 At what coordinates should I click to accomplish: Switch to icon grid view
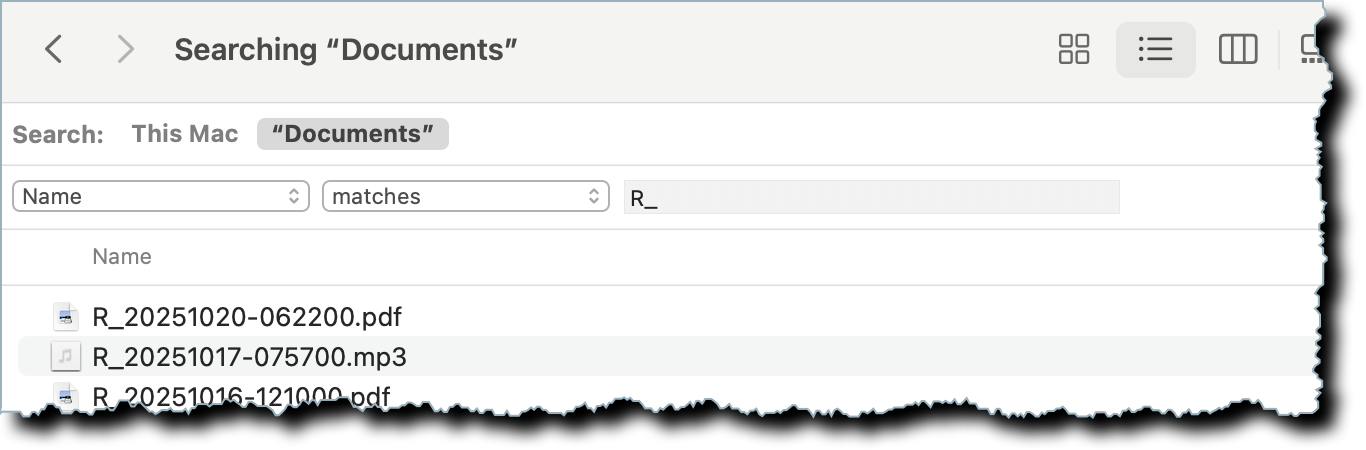point(1073,49)
